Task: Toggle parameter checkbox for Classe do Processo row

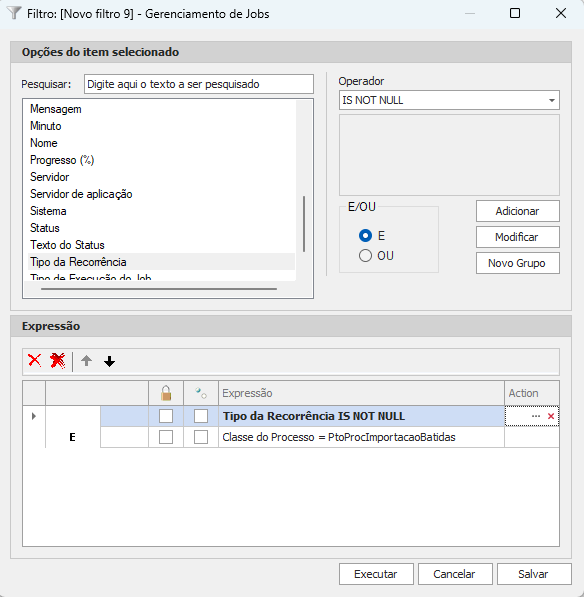Action: 201,437
